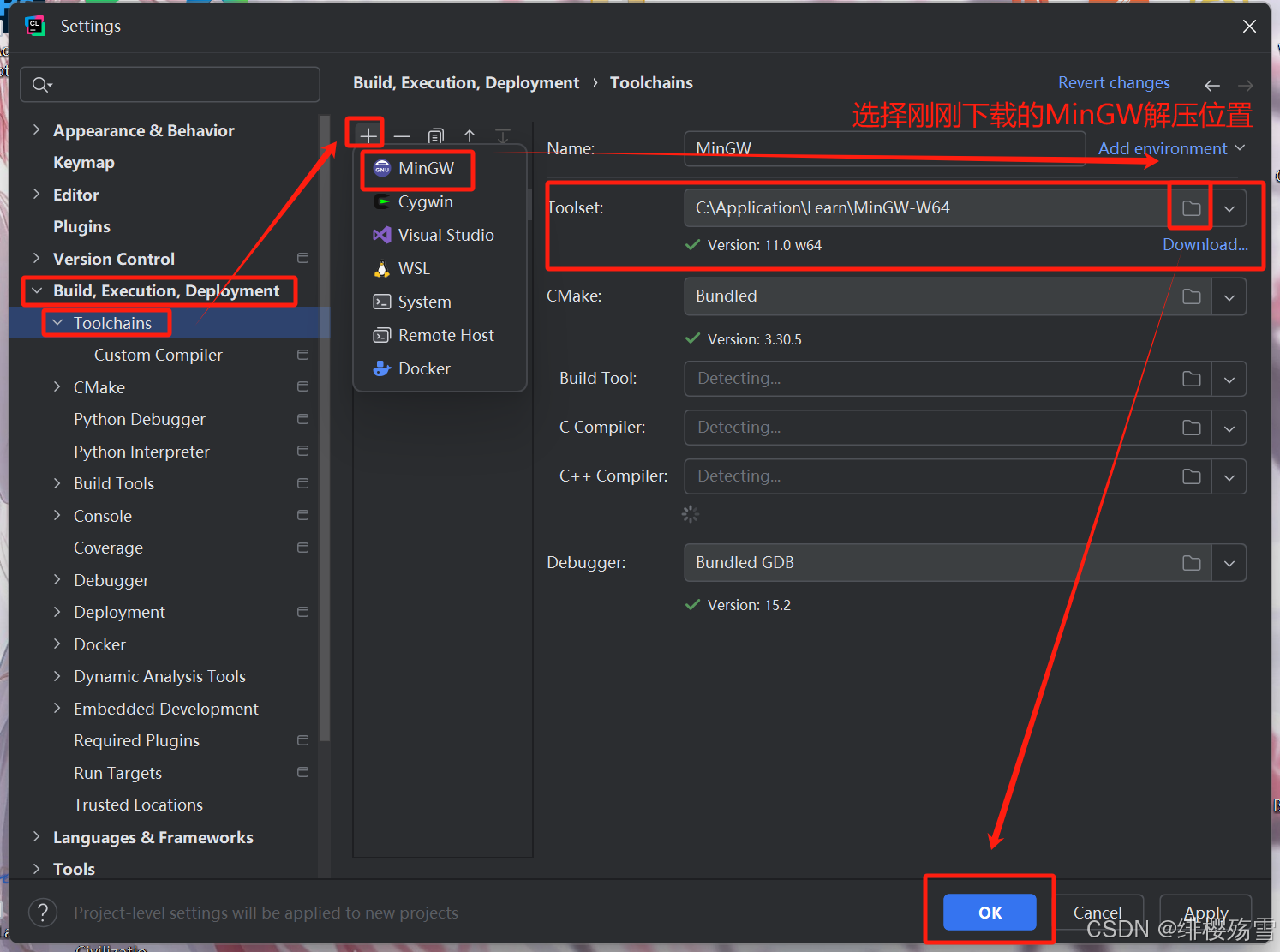This screenshot has width=1280, height=952.
Task: Click project-level icon beside Version Control
Action: 302,258
